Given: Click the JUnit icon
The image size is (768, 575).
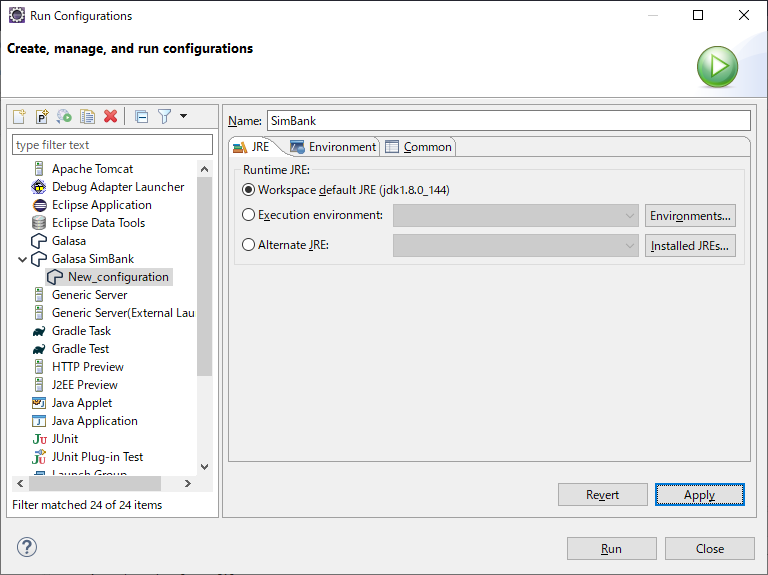Looking at the screenshot, I should click(39, 439).
